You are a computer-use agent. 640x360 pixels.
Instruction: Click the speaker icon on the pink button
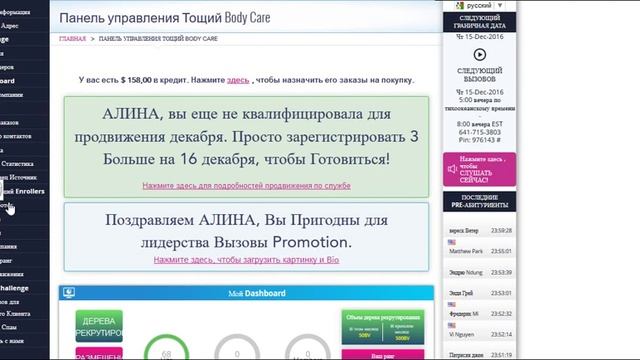452,169
